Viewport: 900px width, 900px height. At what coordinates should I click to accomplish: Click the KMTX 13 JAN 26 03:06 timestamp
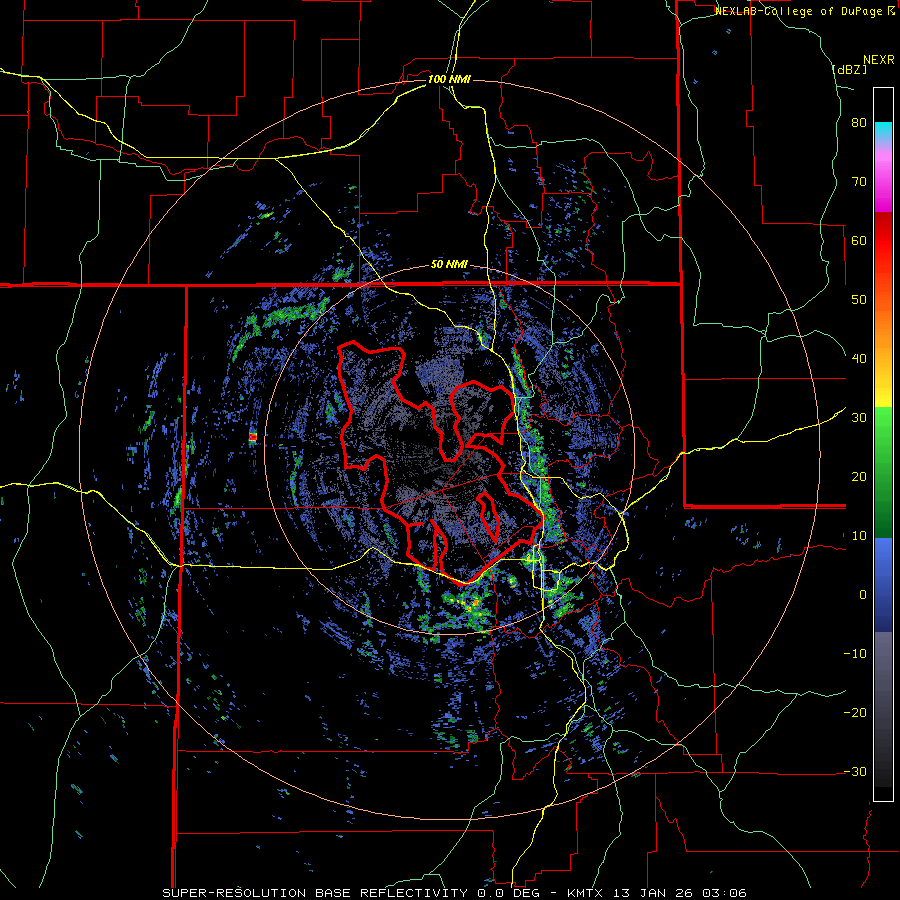[657, 893]
